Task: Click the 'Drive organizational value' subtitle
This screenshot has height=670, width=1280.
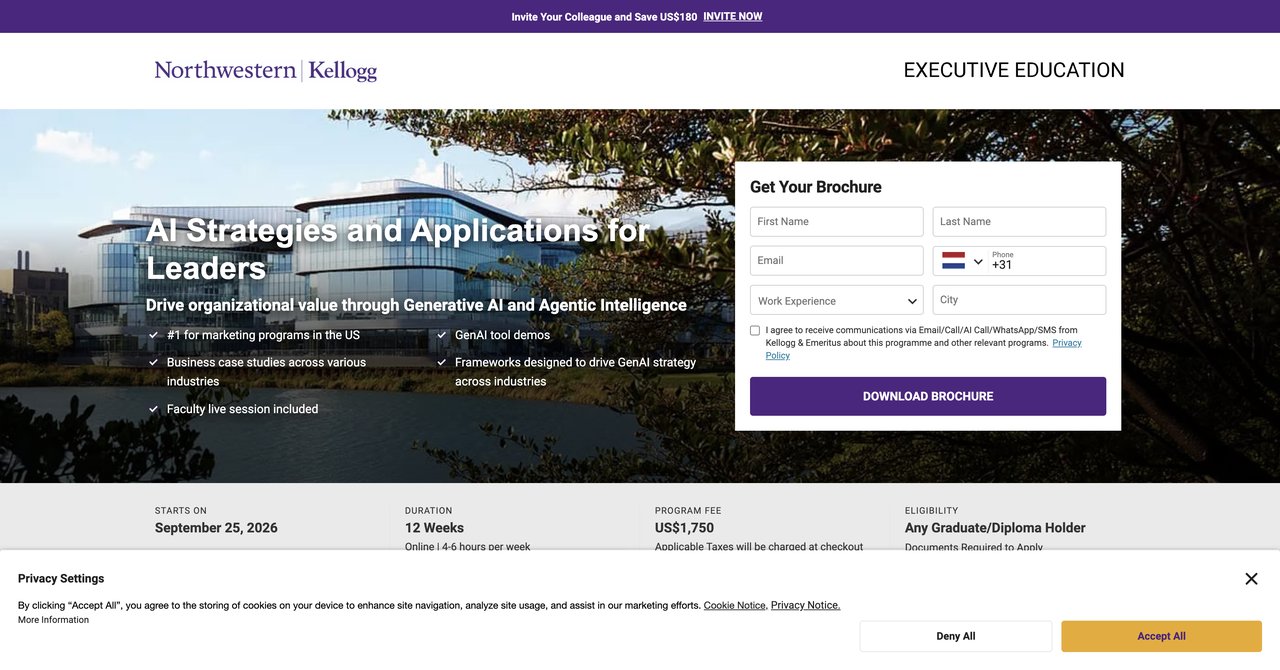Action: 416,305
